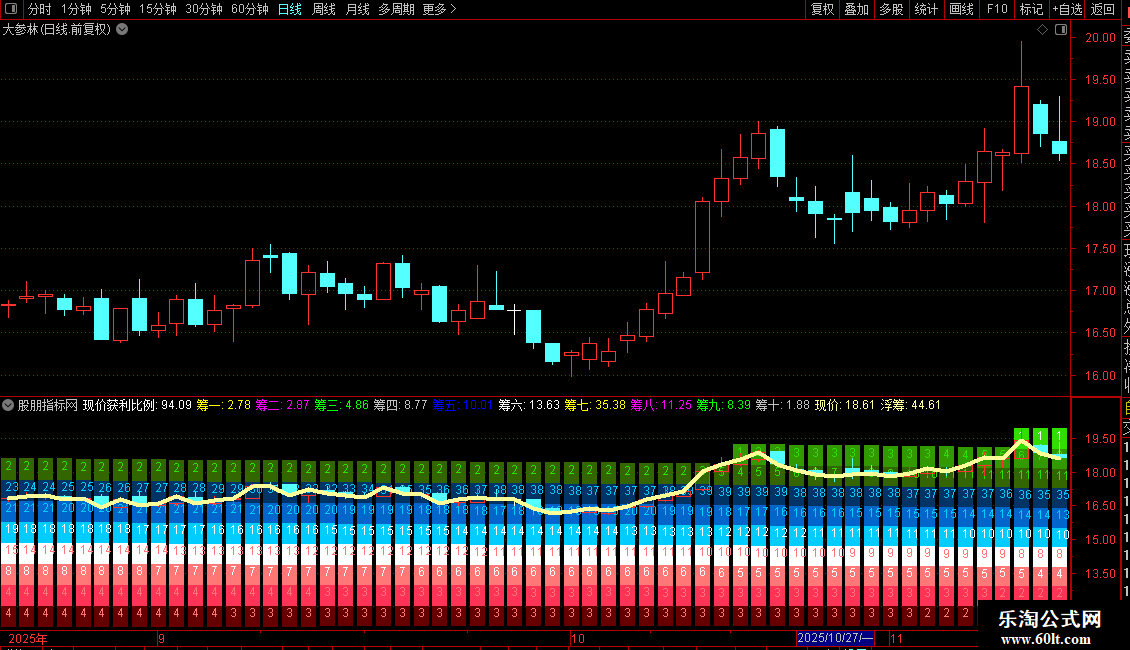Select the 30分钟 period tab
This screenshot has height=650, width=1130.
(x=204, y=9)
